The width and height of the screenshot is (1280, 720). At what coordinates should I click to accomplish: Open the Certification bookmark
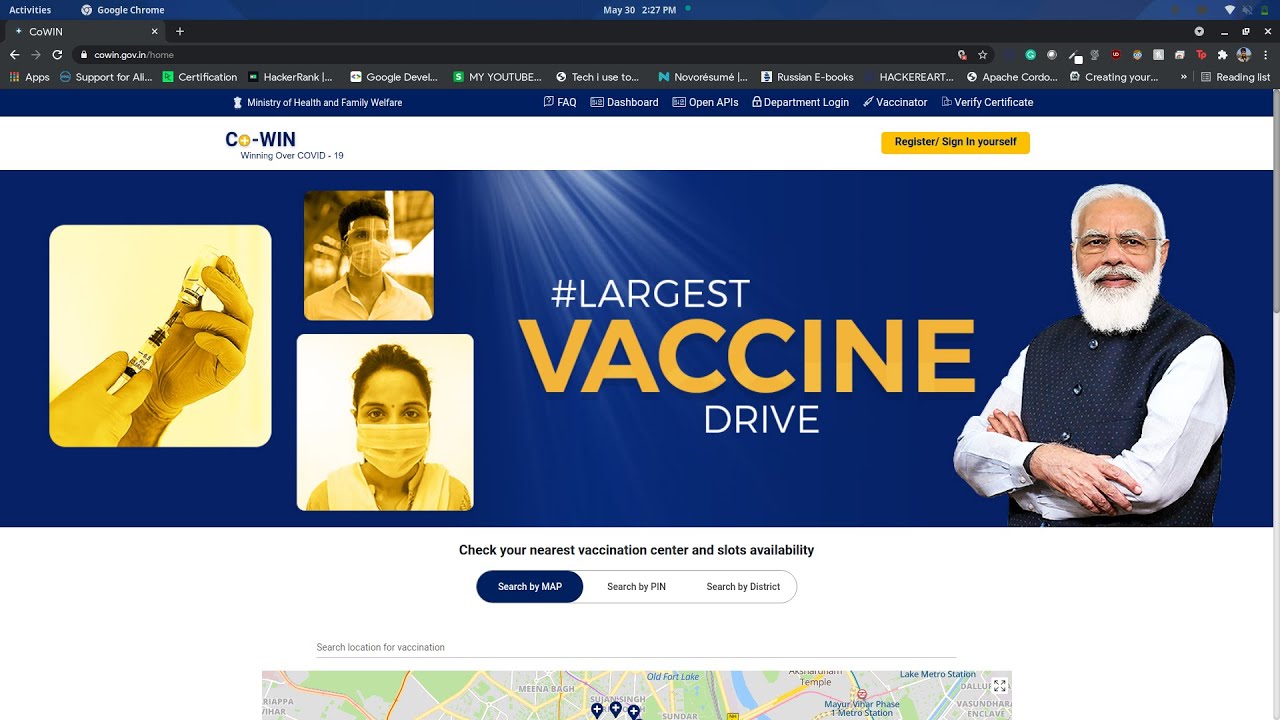[x=200, y=77]
